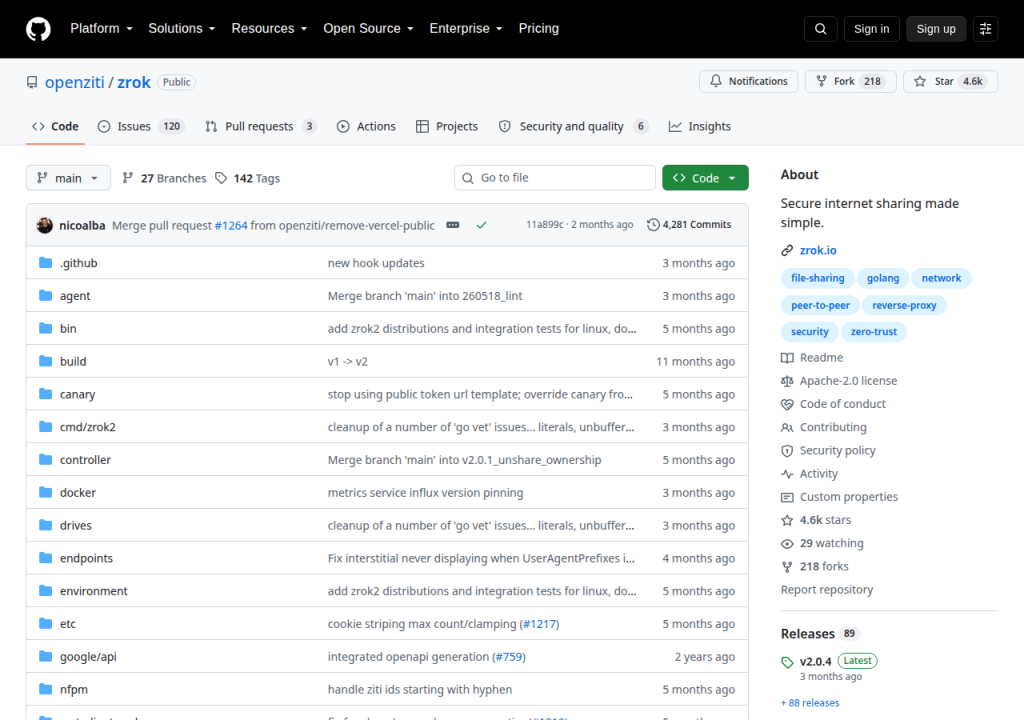
Task: Open issue #1217 link in etc row
Action: [x=539, y=624]
